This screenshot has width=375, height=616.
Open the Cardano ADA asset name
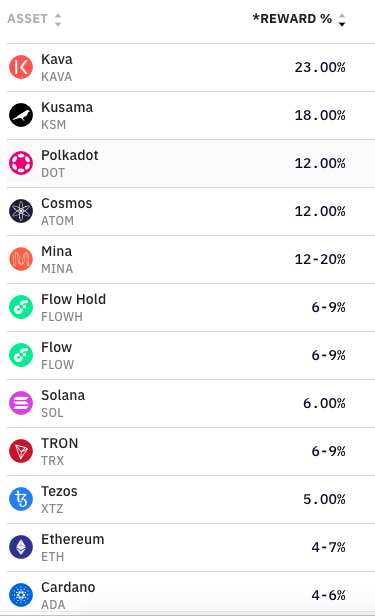tap(68, 587)
